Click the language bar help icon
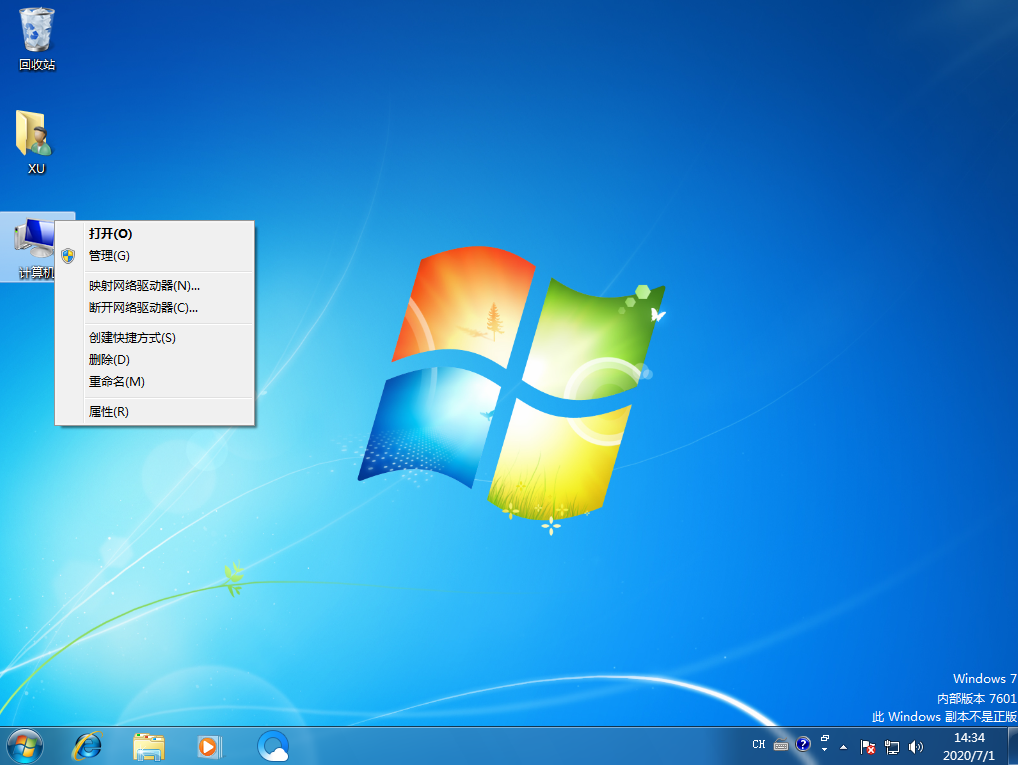Image resolution: width=1018 pixels, height=765 pixels. click(x=803, y=745)
